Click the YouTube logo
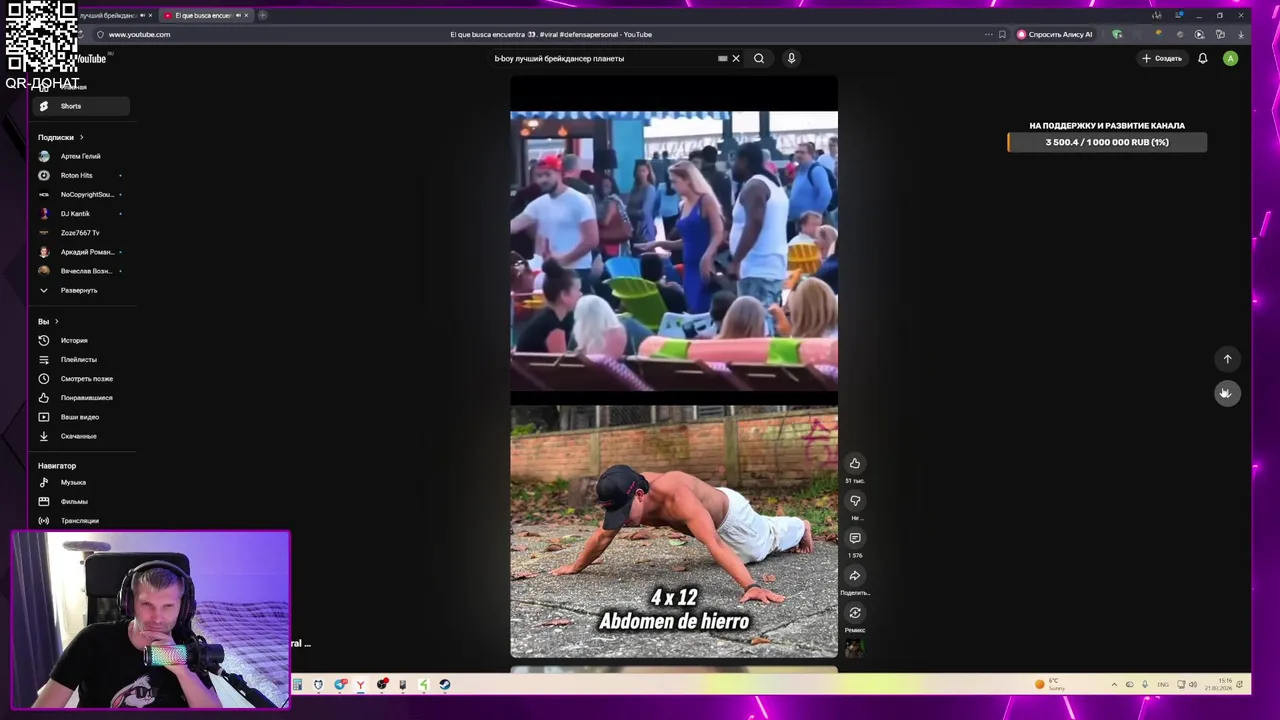This screenshot has width=1280, height=720. 90,59
